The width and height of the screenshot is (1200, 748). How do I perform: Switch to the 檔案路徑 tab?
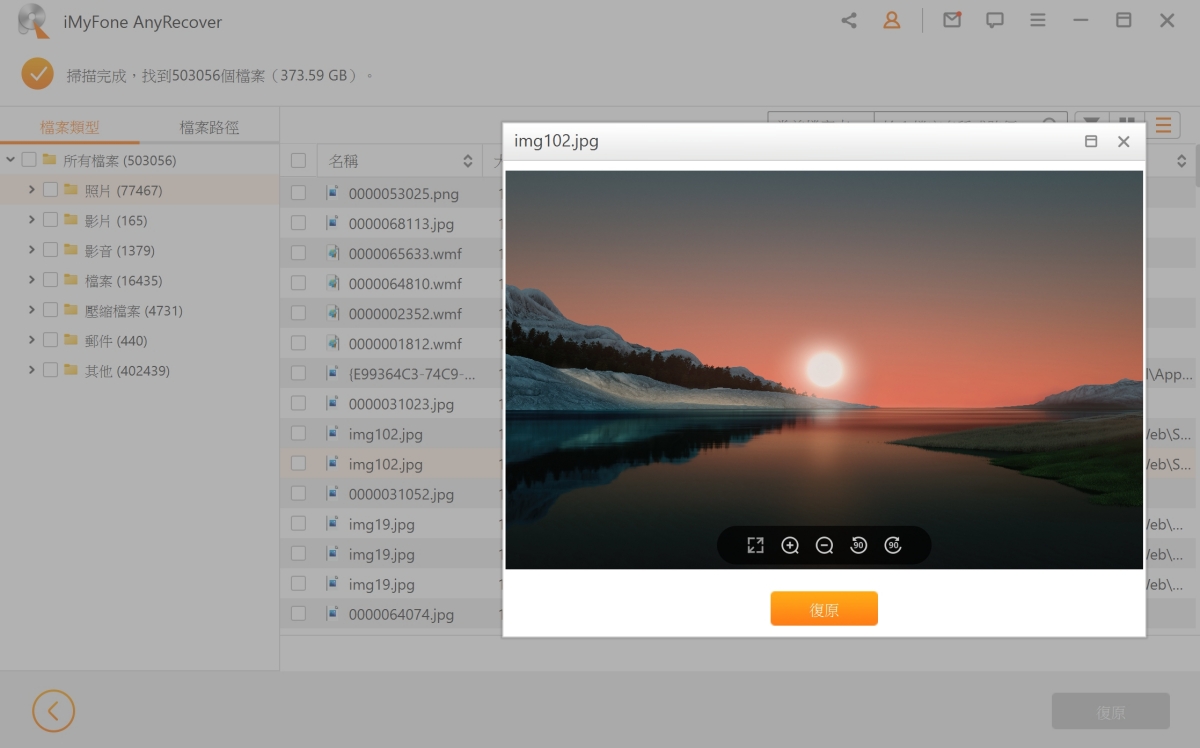209,127
